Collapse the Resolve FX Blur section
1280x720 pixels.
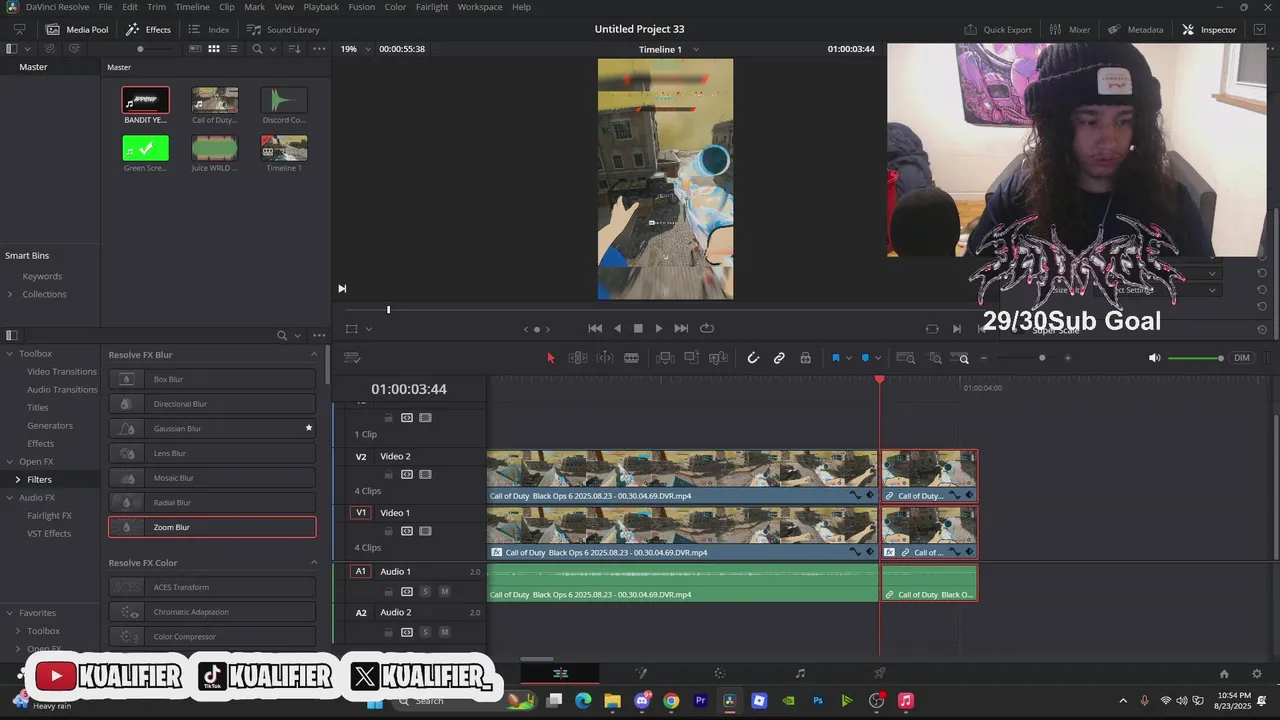coord(314,354)
